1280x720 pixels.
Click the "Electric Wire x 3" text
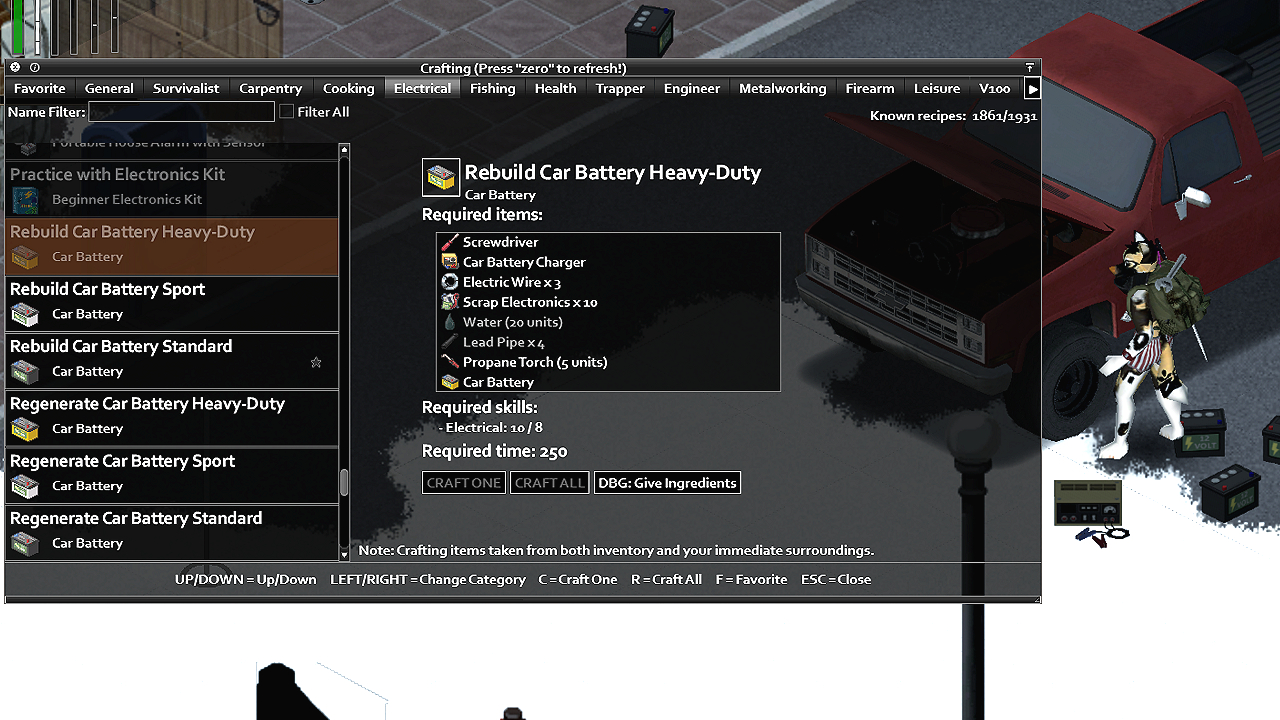point(512,282)
